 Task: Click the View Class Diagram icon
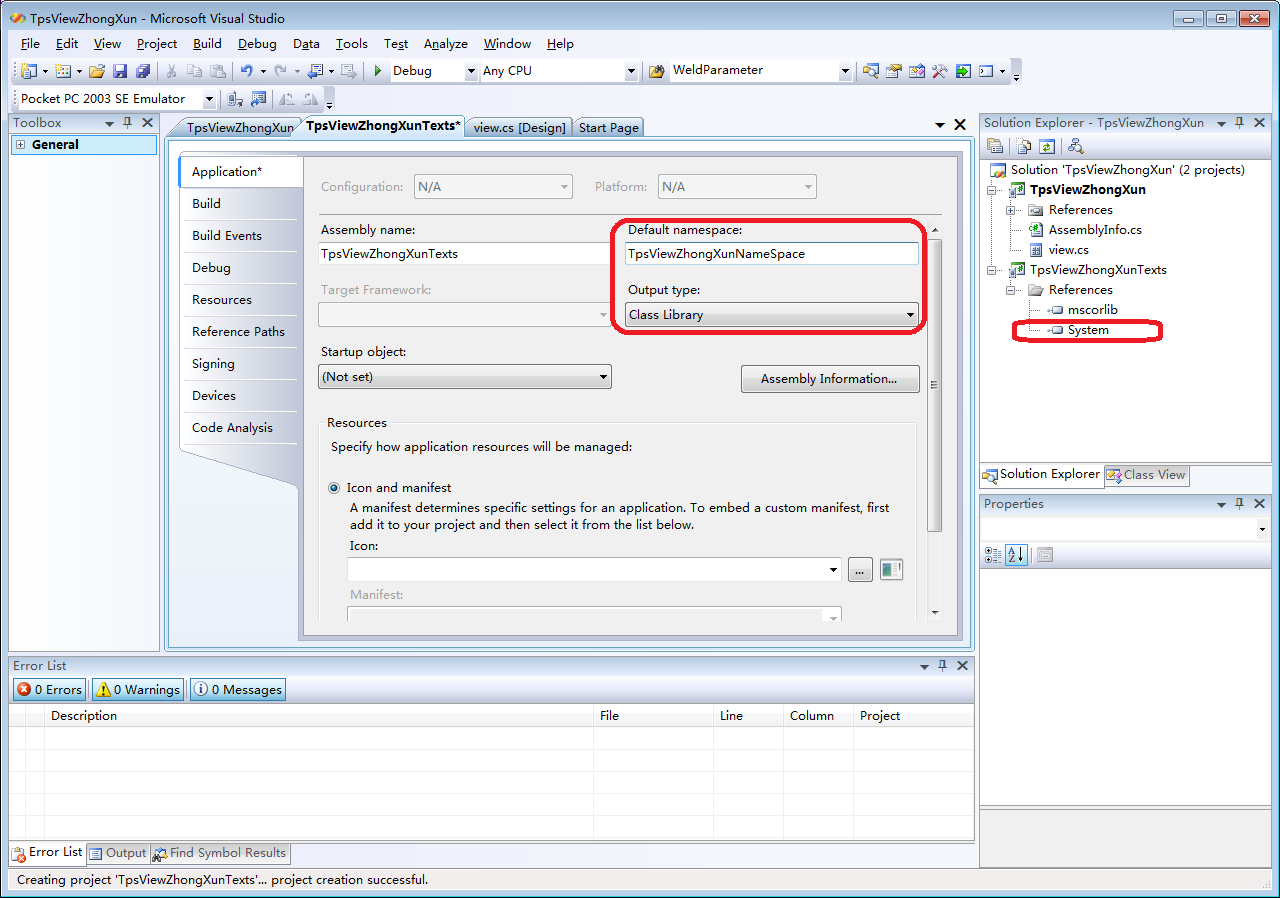coord(1075,146)
